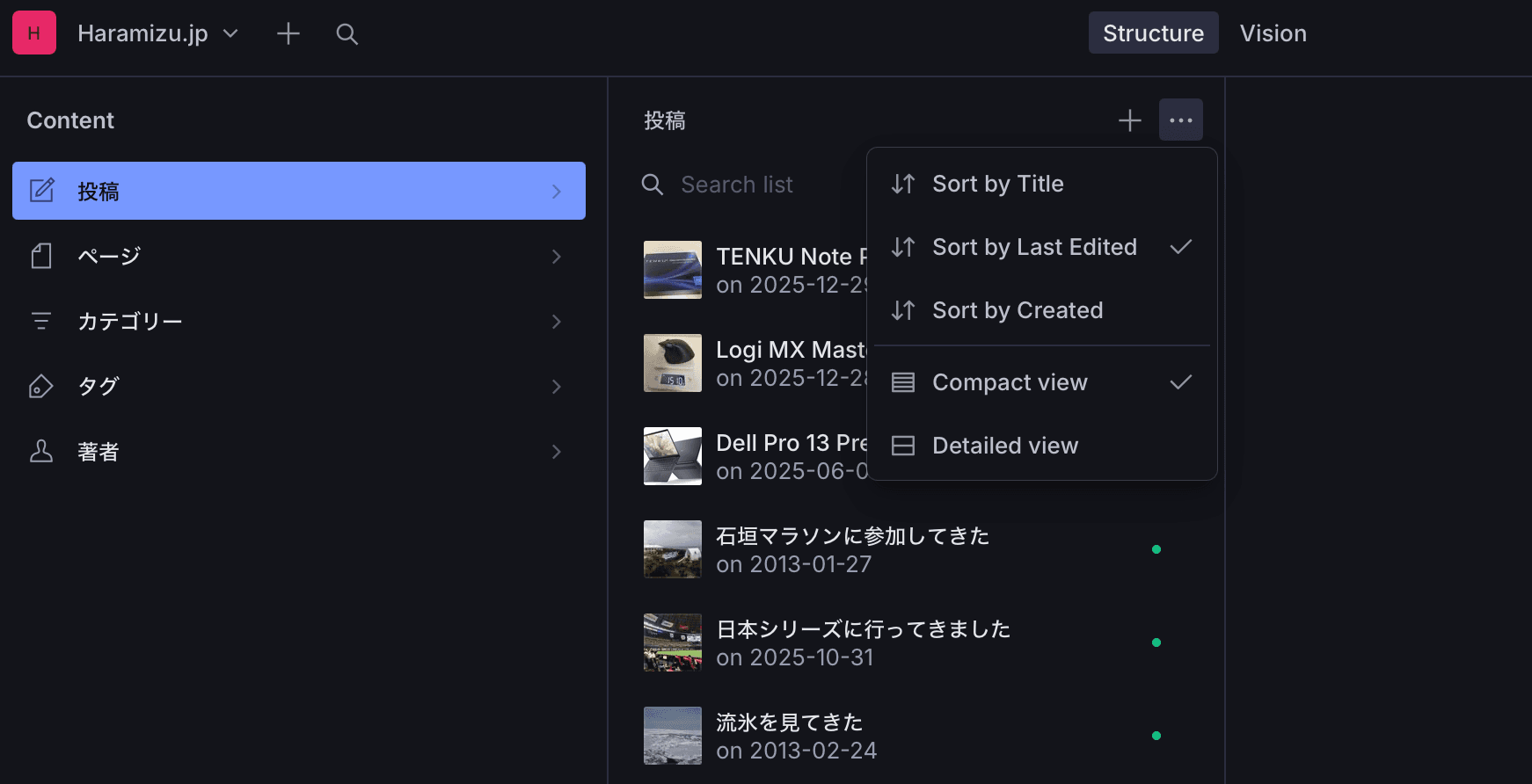This screenshot has height=784, width=1532.
Task: Switch to Detailed view
Action: [x=1004, y=446]
